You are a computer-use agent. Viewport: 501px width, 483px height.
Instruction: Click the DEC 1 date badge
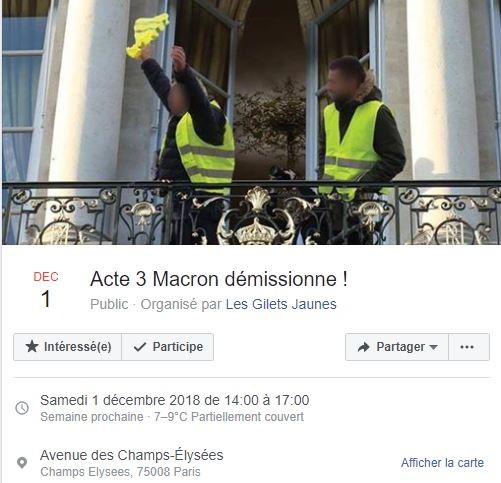[x=46, y=290]
